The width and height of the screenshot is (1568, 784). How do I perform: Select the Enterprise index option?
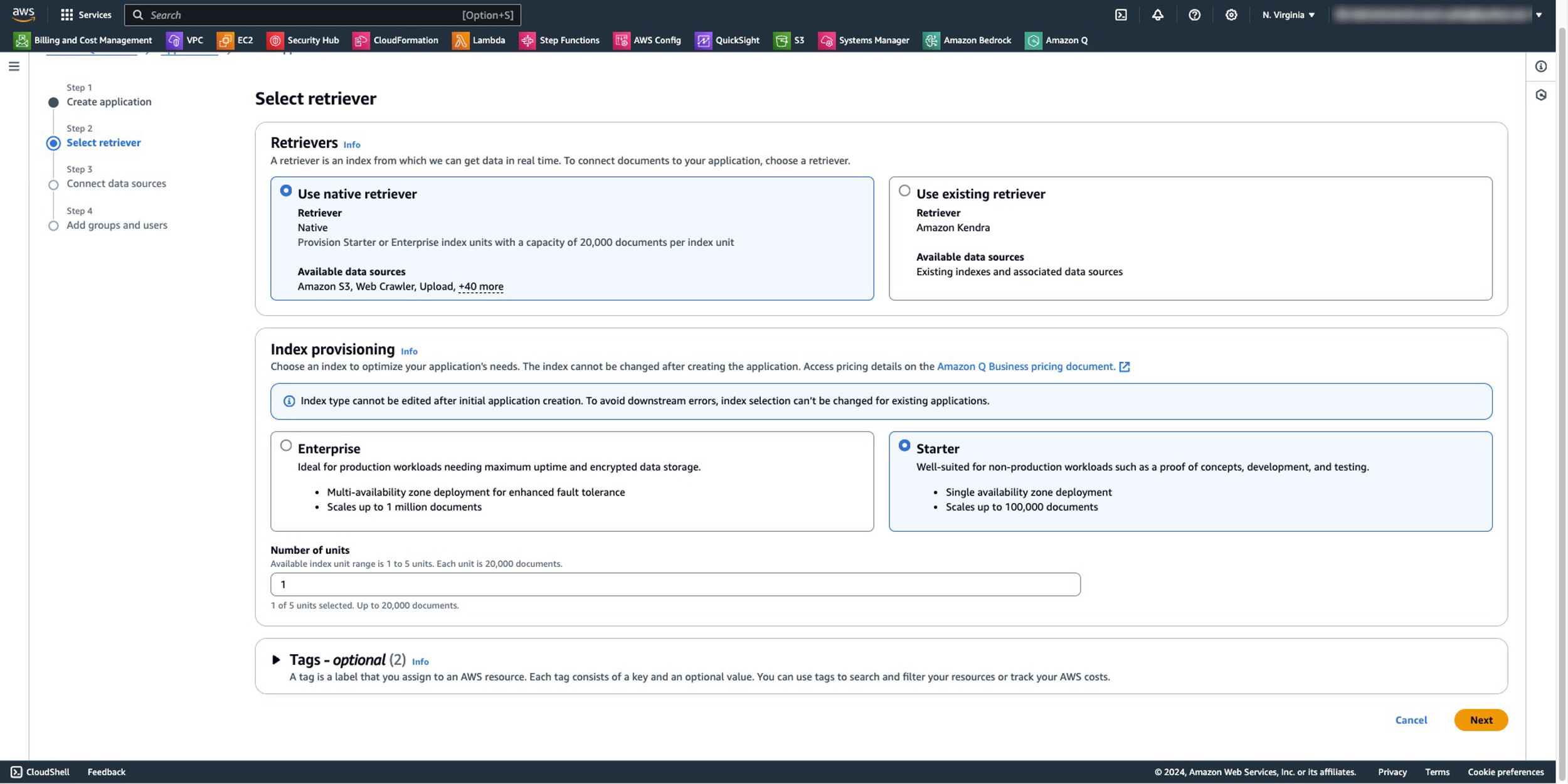286,445
